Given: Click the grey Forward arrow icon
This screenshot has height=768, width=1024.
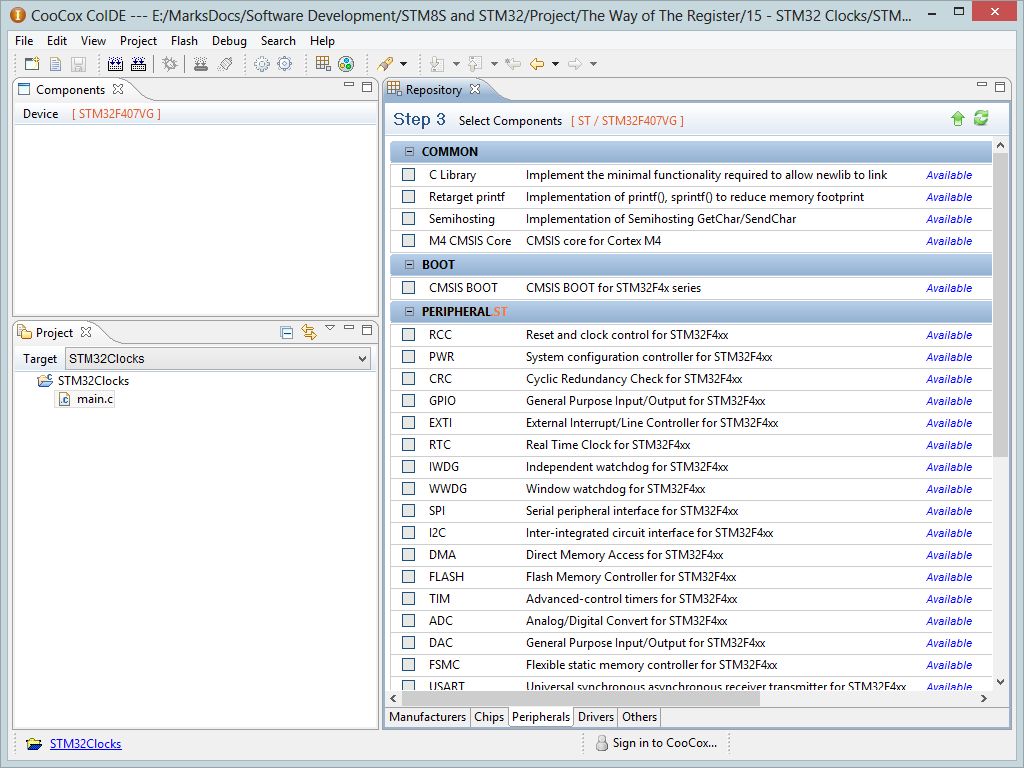Looking at the screenshot, I should click(x=575, y=64).
